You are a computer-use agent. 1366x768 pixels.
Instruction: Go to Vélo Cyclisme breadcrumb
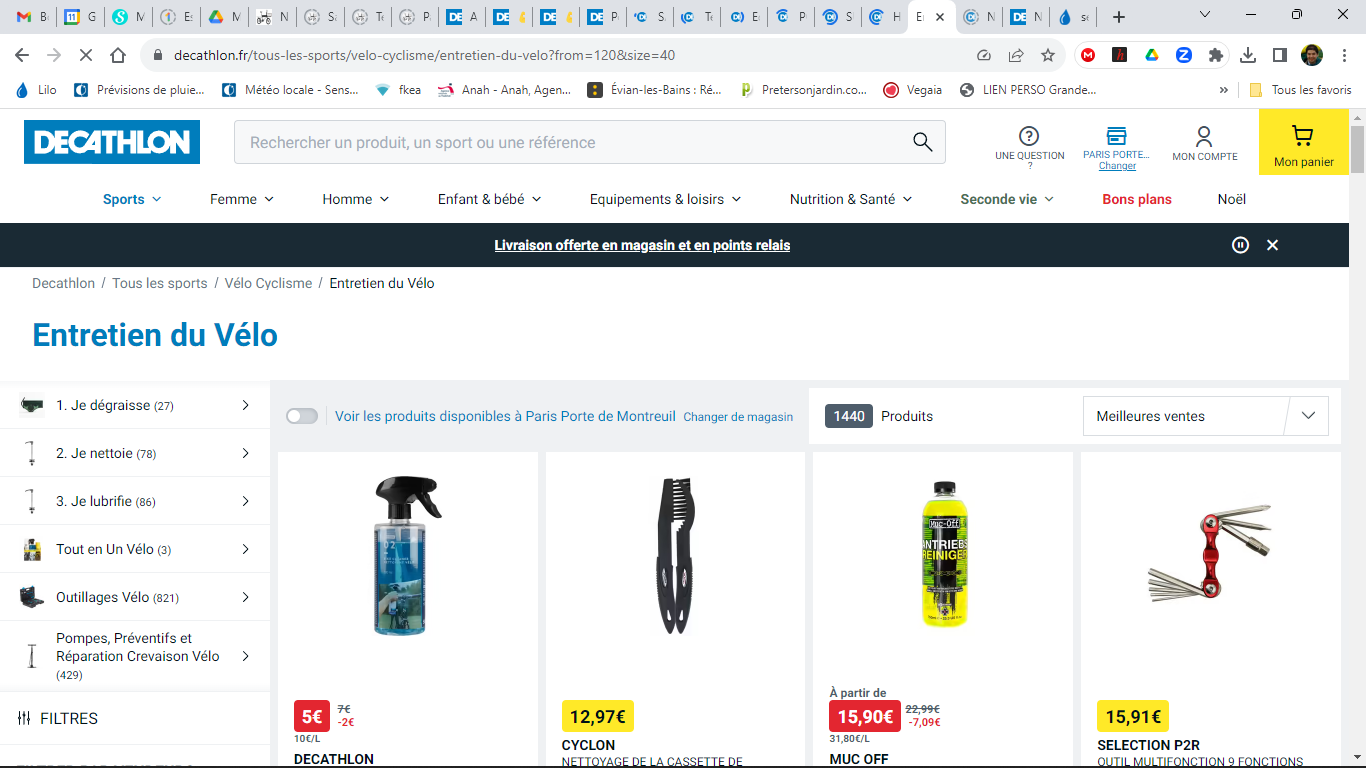tap(268, 283)
